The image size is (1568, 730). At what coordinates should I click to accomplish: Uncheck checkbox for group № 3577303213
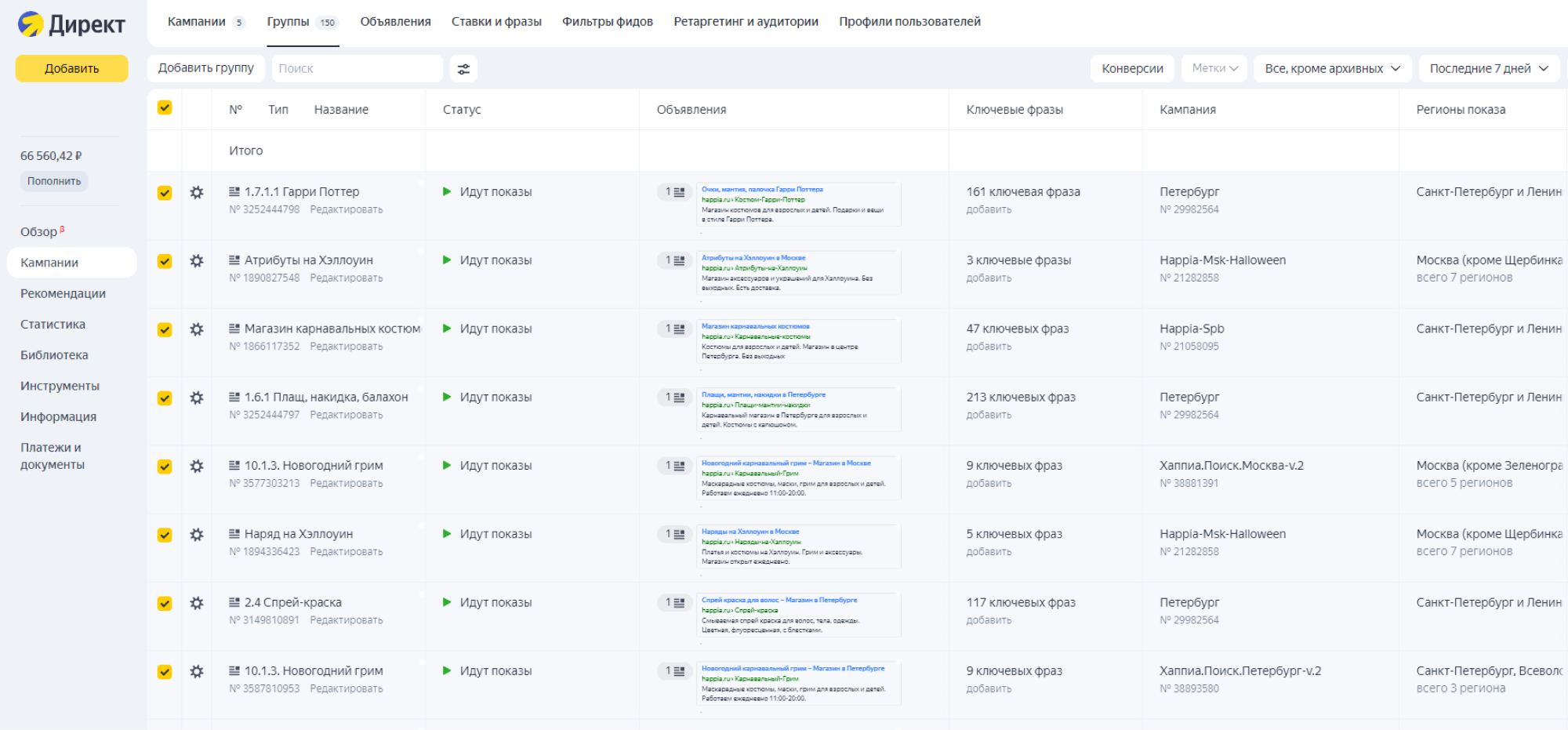click(165, 467)
